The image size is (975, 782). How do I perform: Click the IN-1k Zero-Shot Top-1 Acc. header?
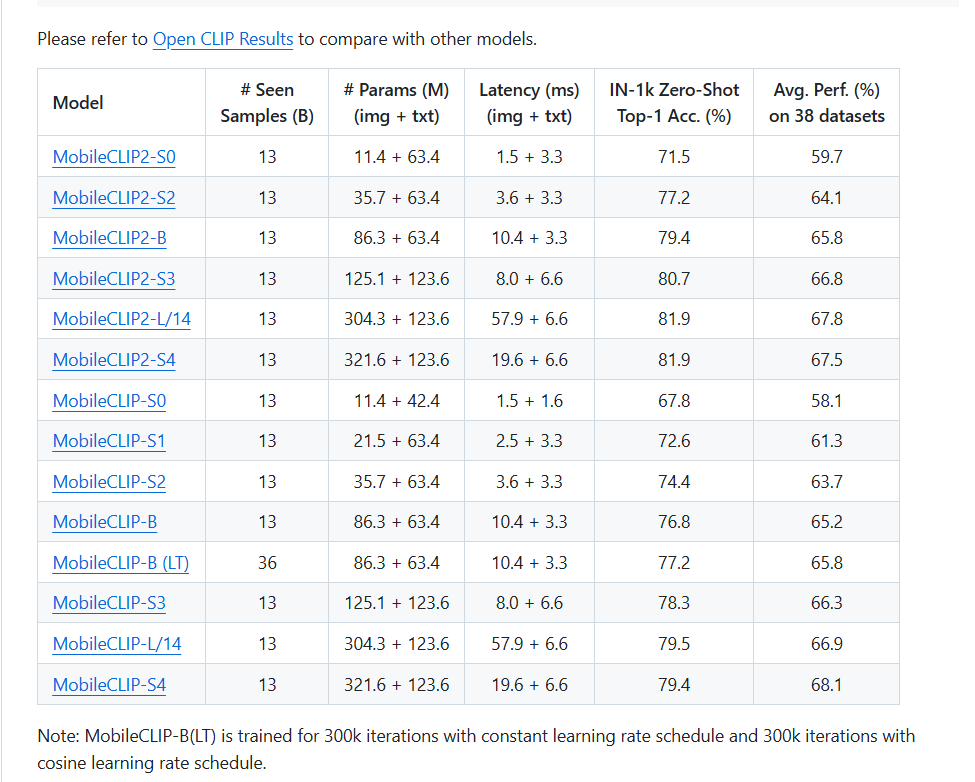(674, 103)
